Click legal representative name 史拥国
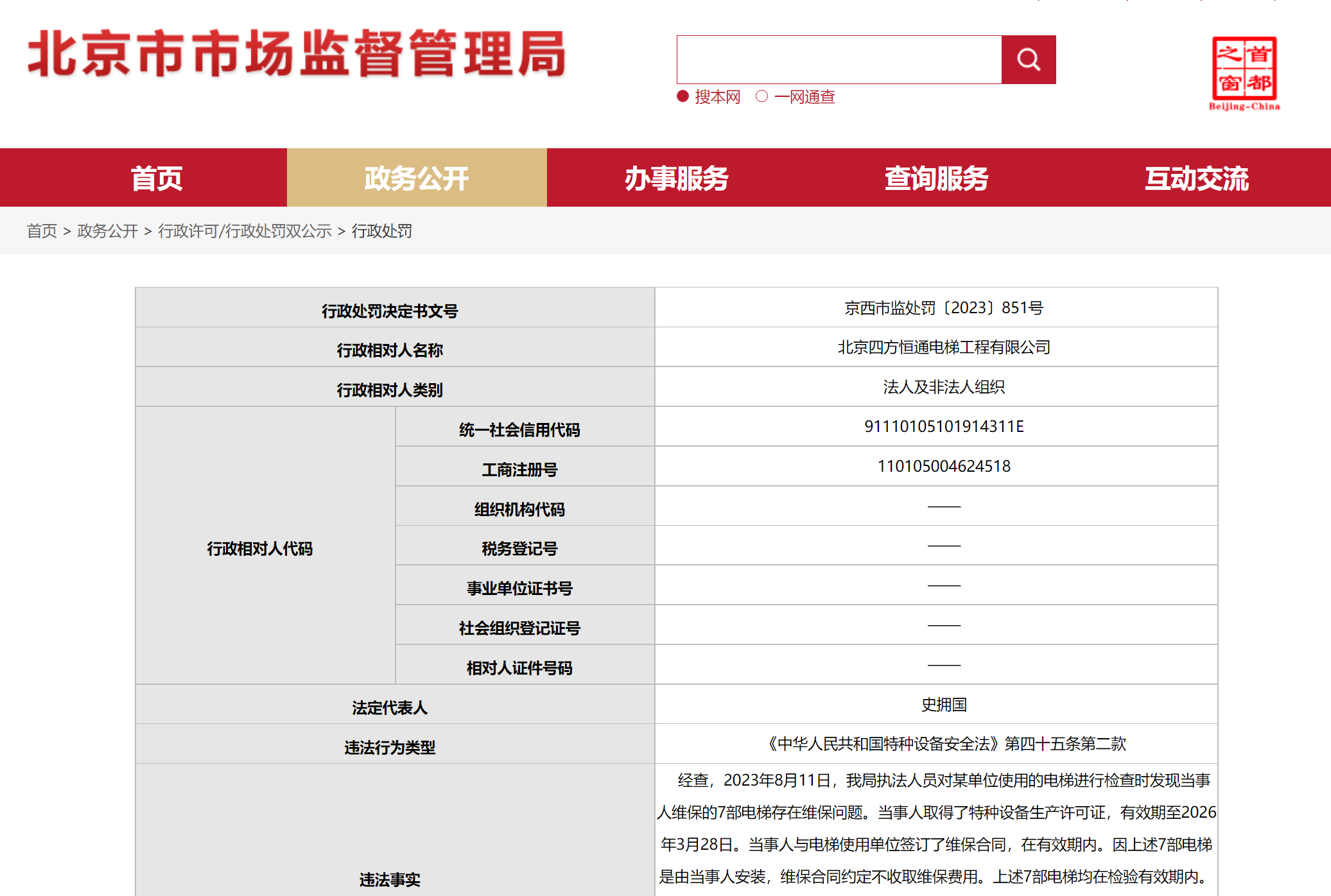 [x=944, y=705]
